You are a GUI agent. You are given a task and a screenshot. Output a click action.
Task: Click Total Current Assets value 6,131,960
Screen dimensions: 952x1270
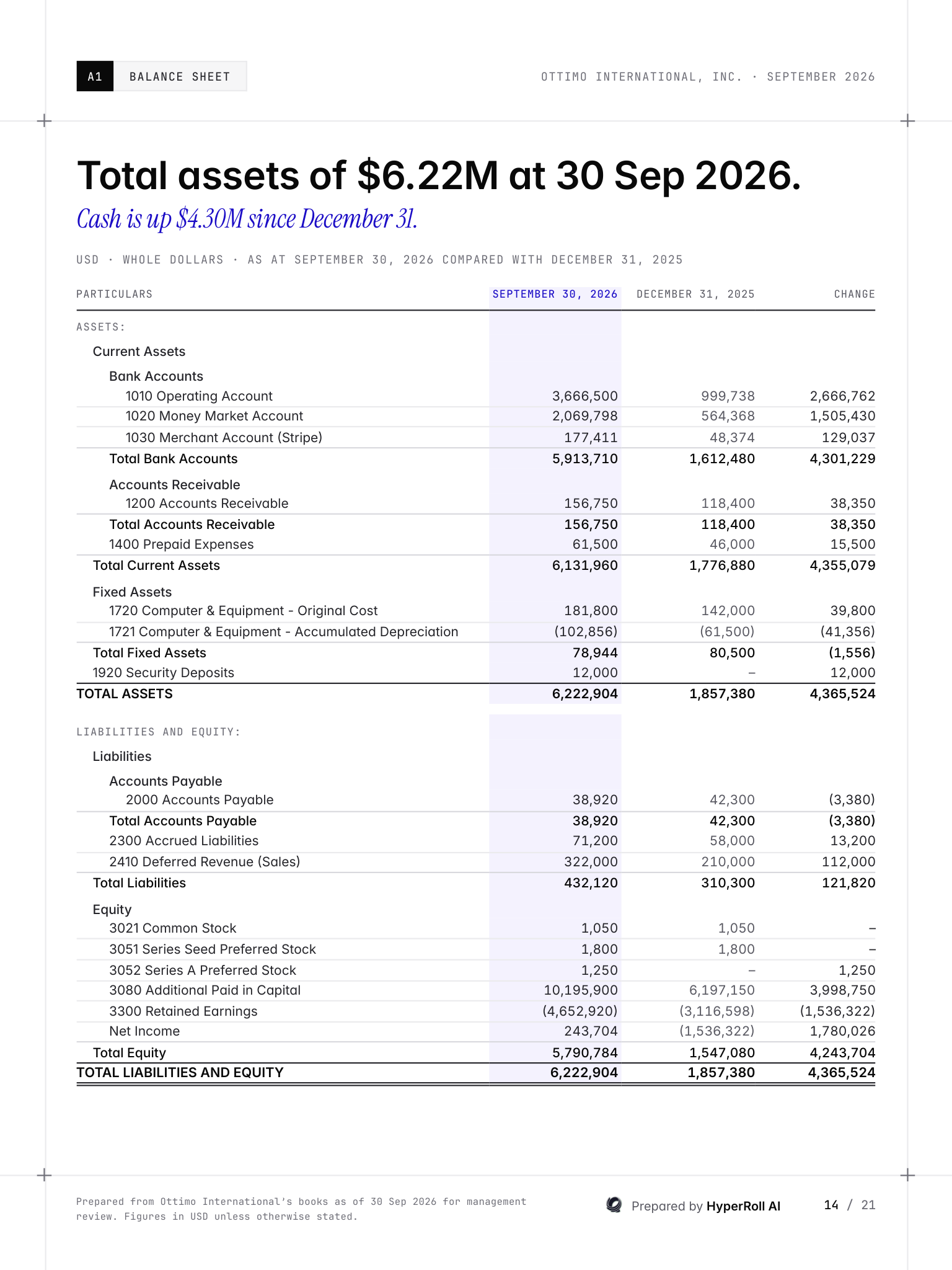(x=584, y=565)
